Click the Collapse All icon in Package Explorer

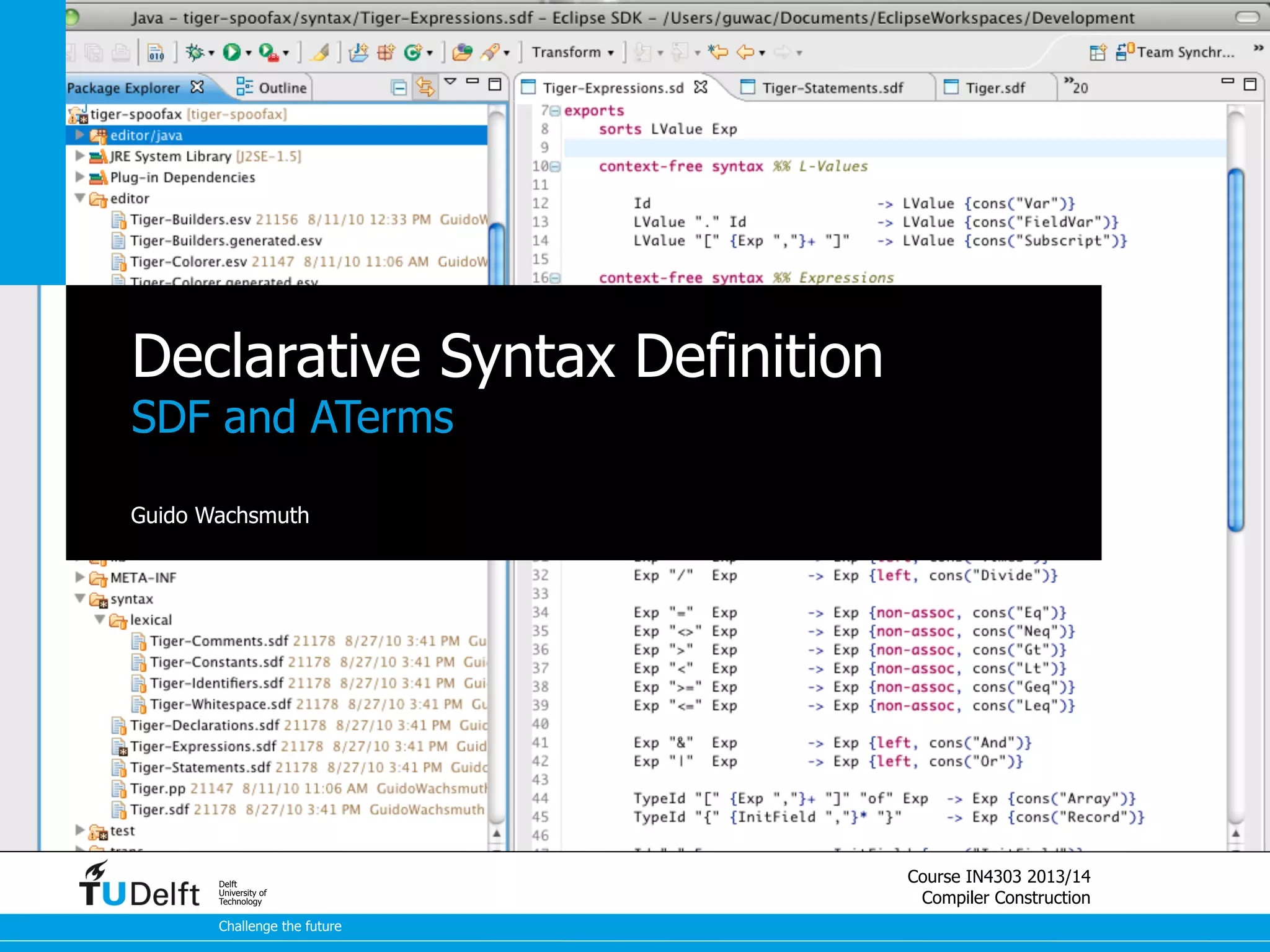[399, 87]
